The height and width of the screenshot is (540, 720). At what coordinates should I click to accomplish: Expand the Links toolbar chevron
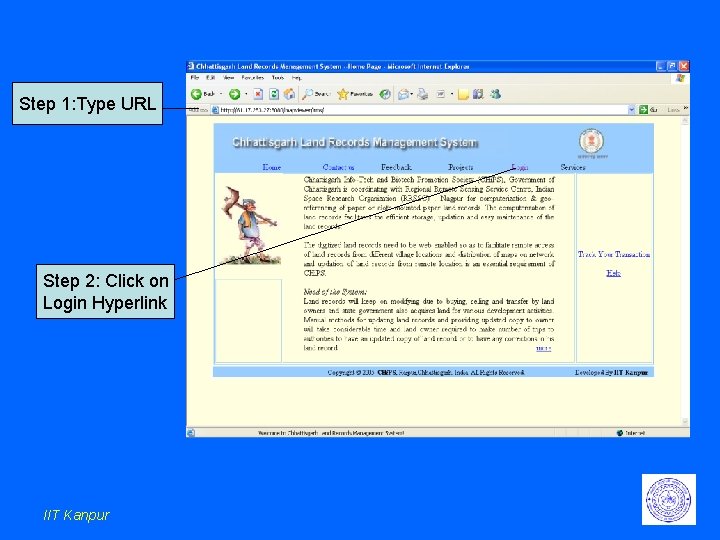click(x=685, y=108)
